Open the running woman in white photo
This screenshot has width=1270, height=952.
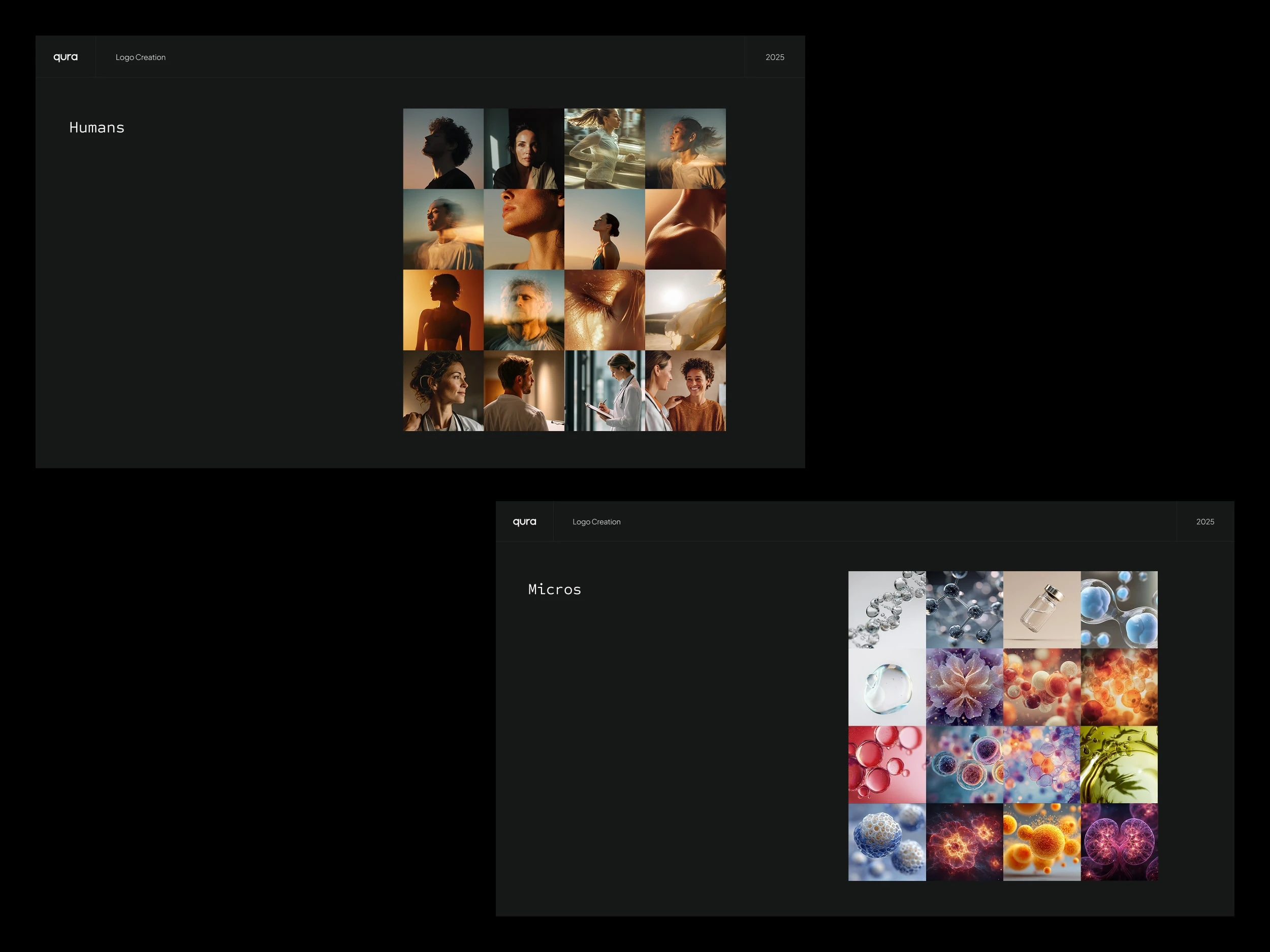(x=604, y=149)
